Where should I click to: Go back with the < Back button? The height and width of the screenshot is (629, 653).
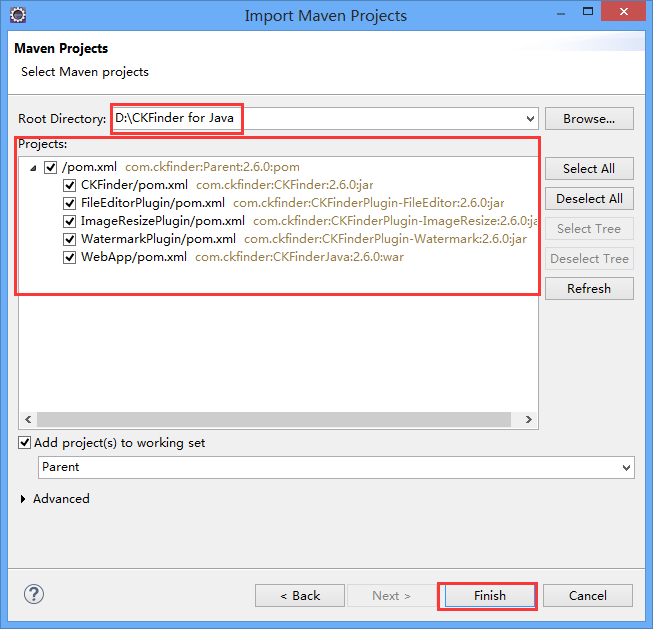[300, 596]
